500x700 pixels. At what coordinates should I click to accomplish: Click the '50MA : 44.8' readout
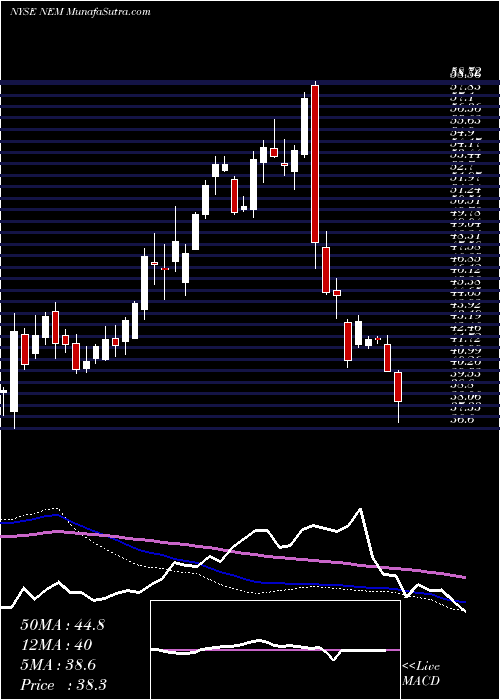62,625
